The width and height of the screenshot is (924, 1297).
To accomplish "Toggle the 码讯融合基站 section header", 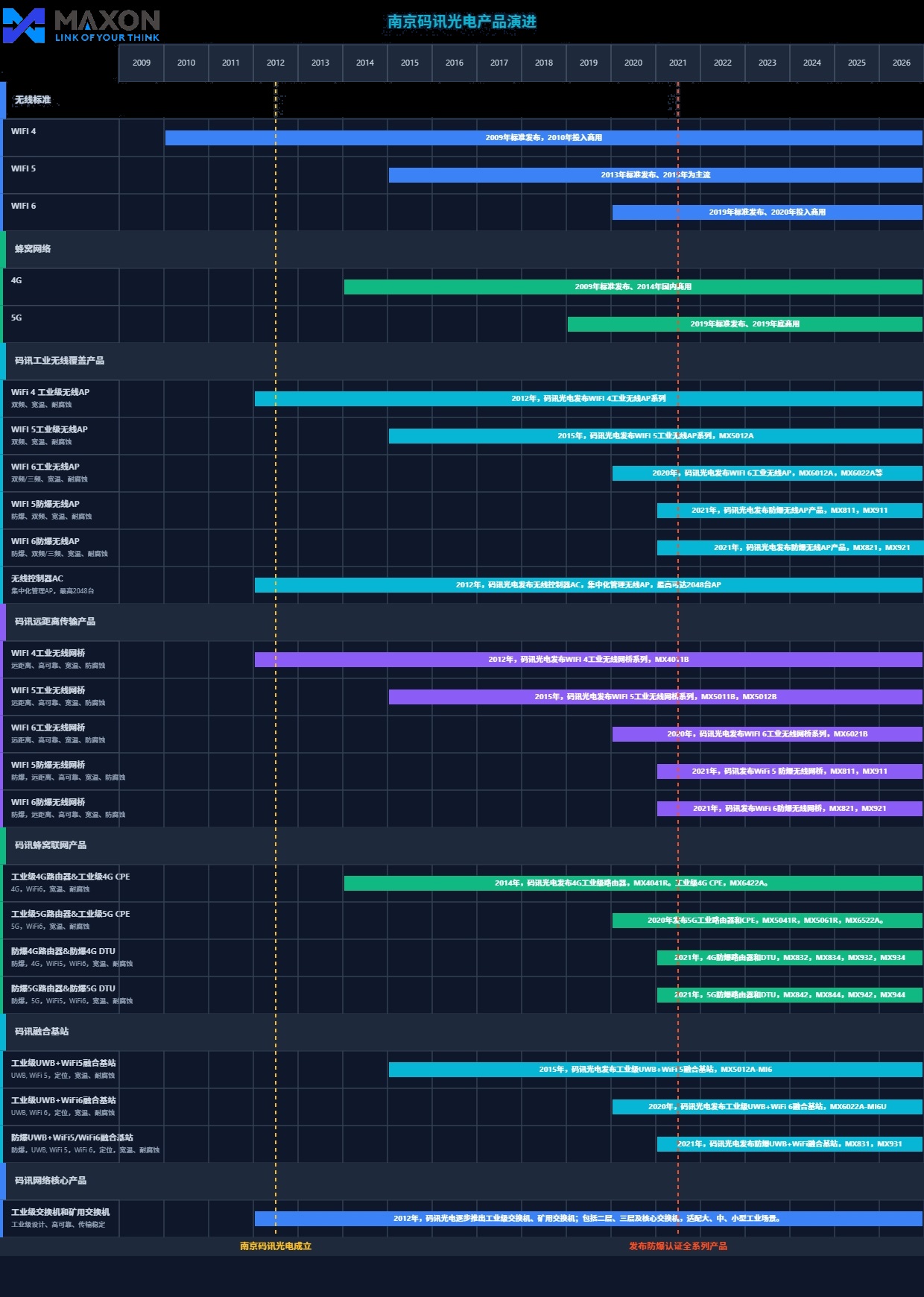I will tap(42, 1032).
